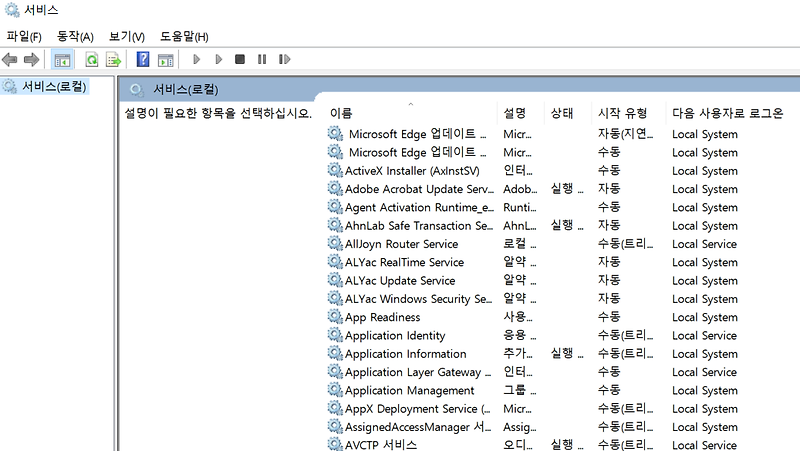
Task: Click gear icon of Application Identity
Action: coord(335,335)
